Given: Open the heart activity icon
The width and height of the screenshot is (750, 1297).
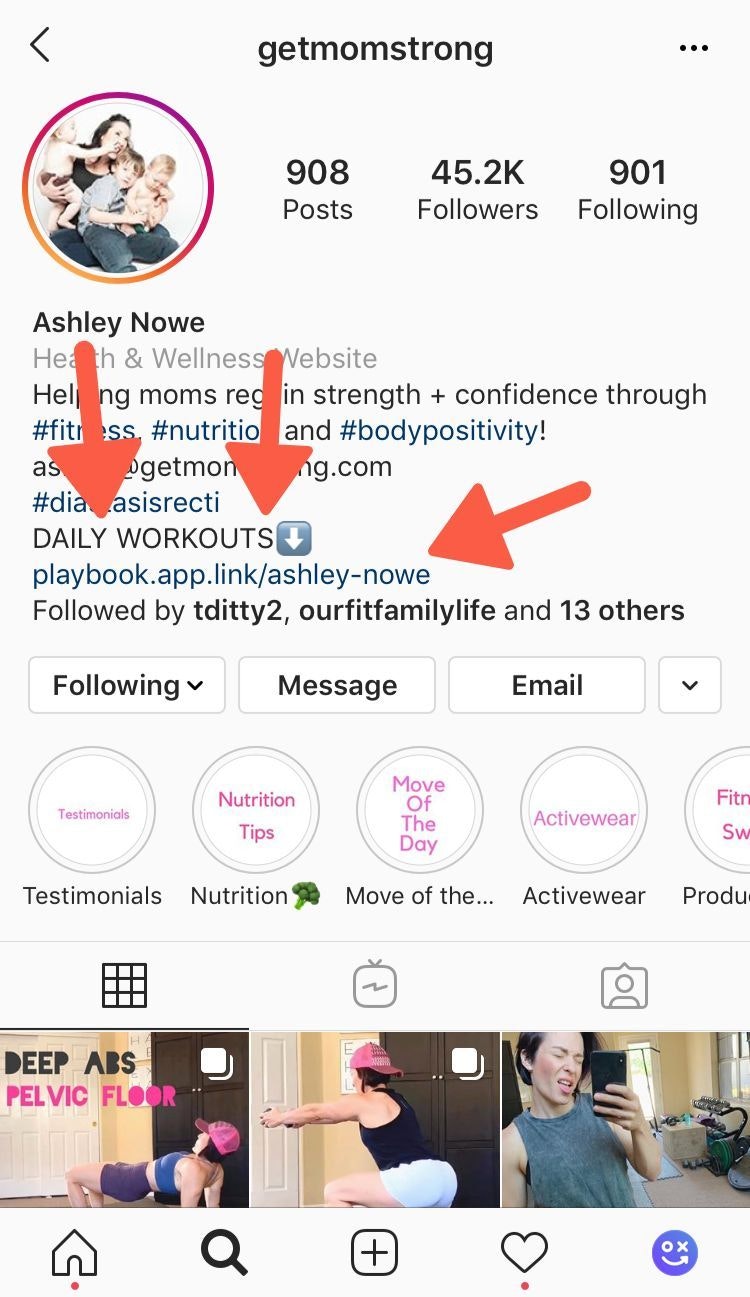Looking at the screenshot, I should [524, 1252].
